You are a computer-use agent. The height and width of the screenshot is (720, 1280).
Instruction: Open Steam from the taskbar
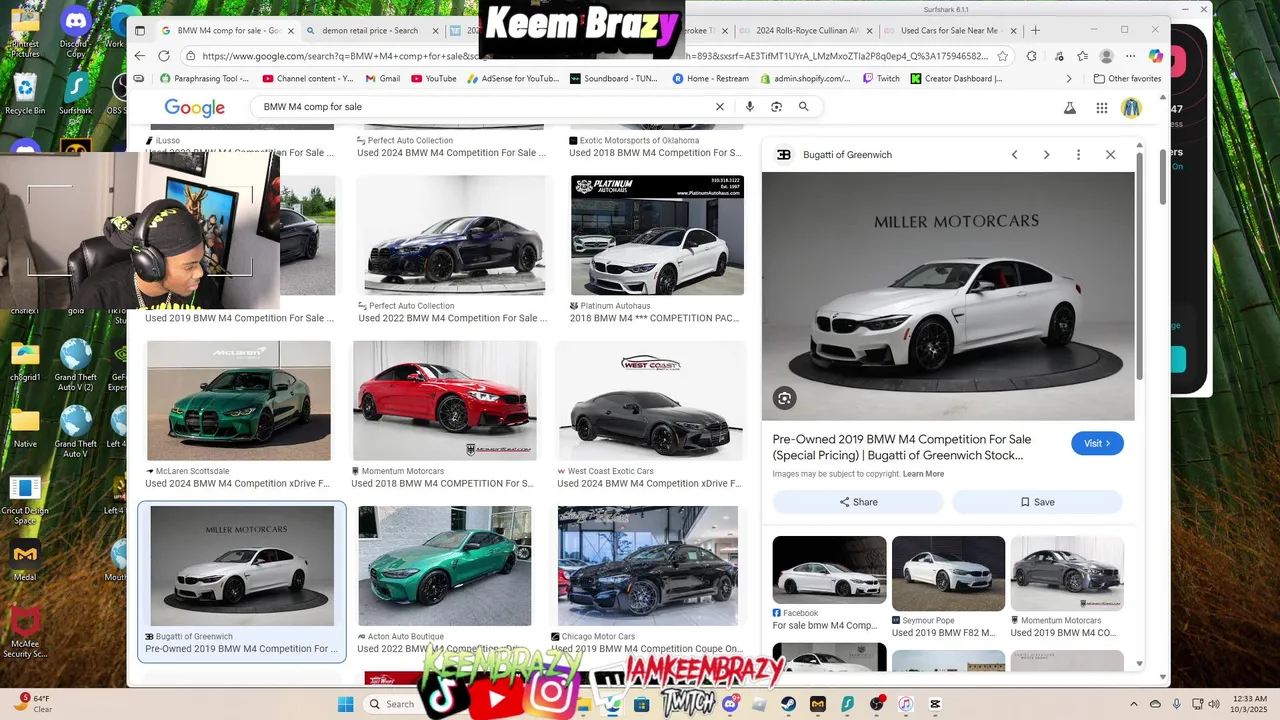(788, 704)
